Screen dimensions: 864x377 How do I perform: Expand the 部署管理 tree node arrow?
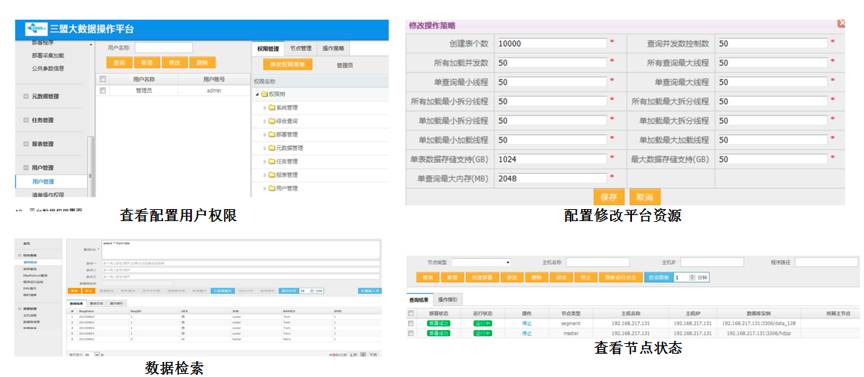(264, 134)
